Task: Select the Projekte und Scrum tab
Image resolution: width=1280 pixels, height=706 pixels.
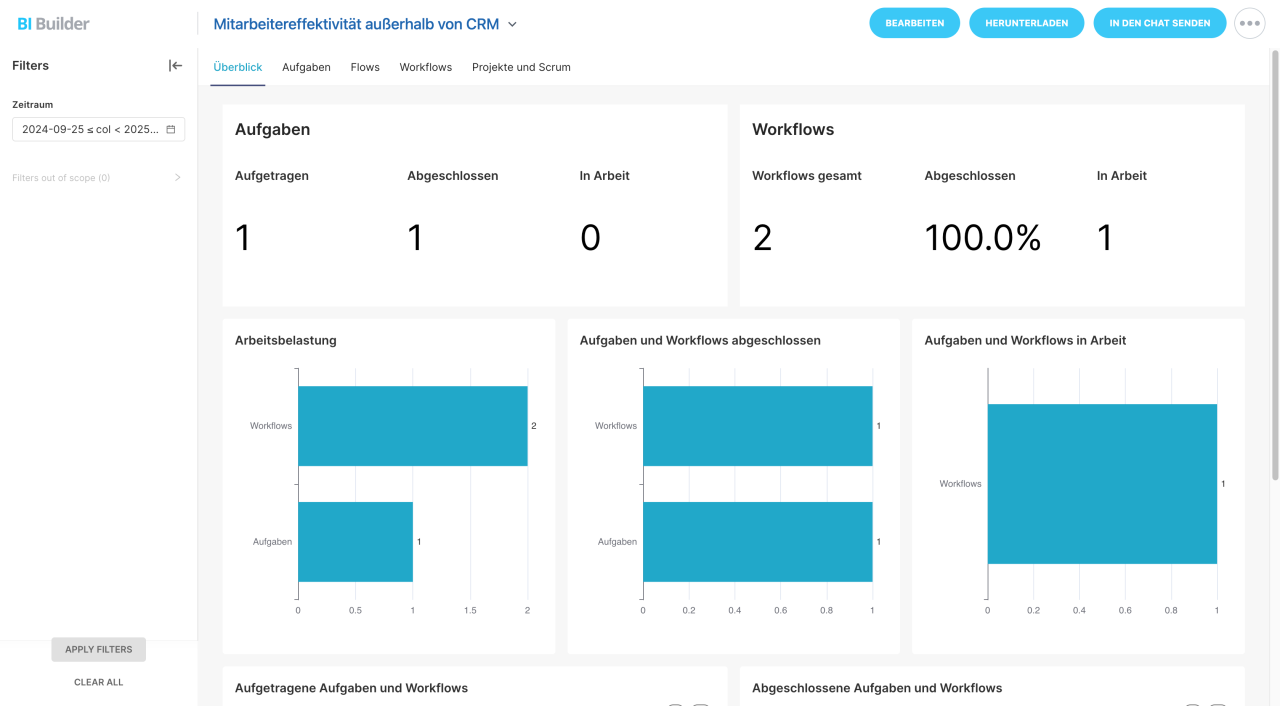Action: pyautogui.click(x=521, y=67)
